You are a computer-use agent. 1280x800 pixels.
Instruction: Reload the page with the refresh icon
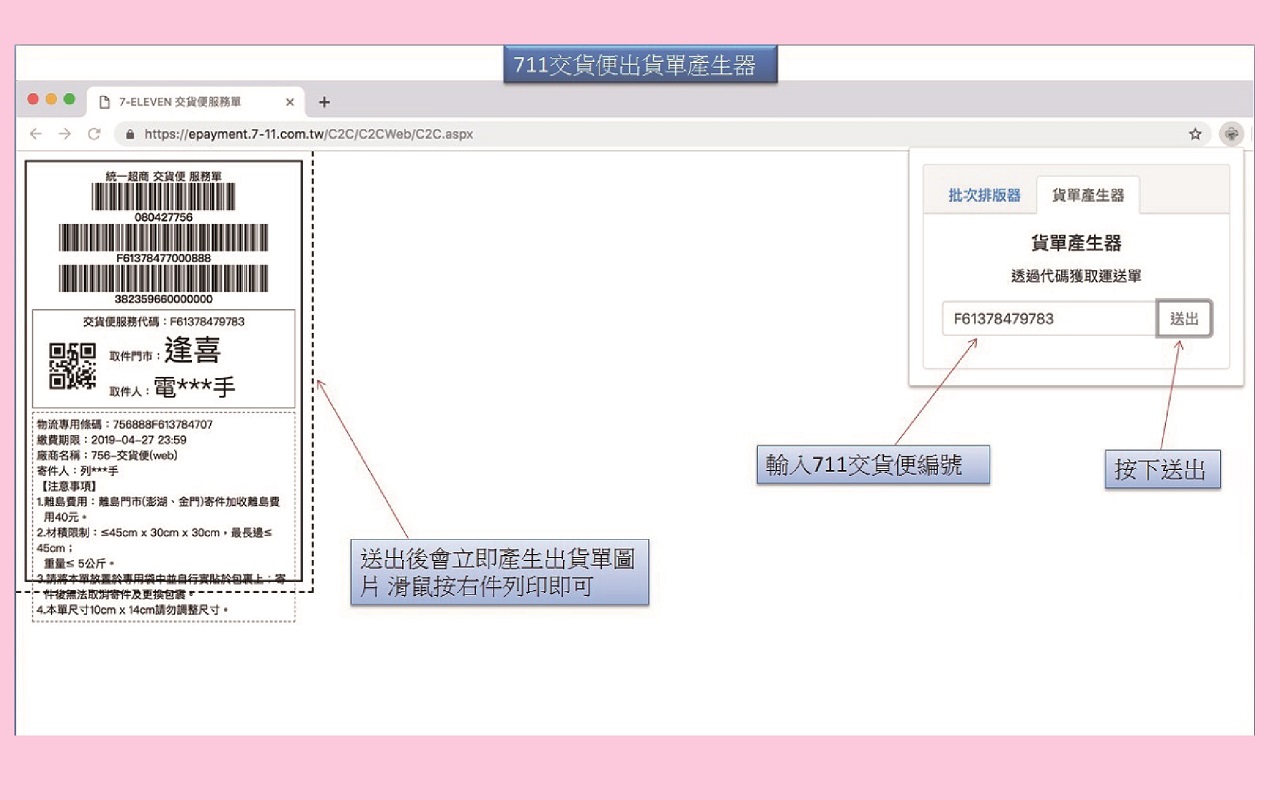pyautogui.click(x=94, y=133)
